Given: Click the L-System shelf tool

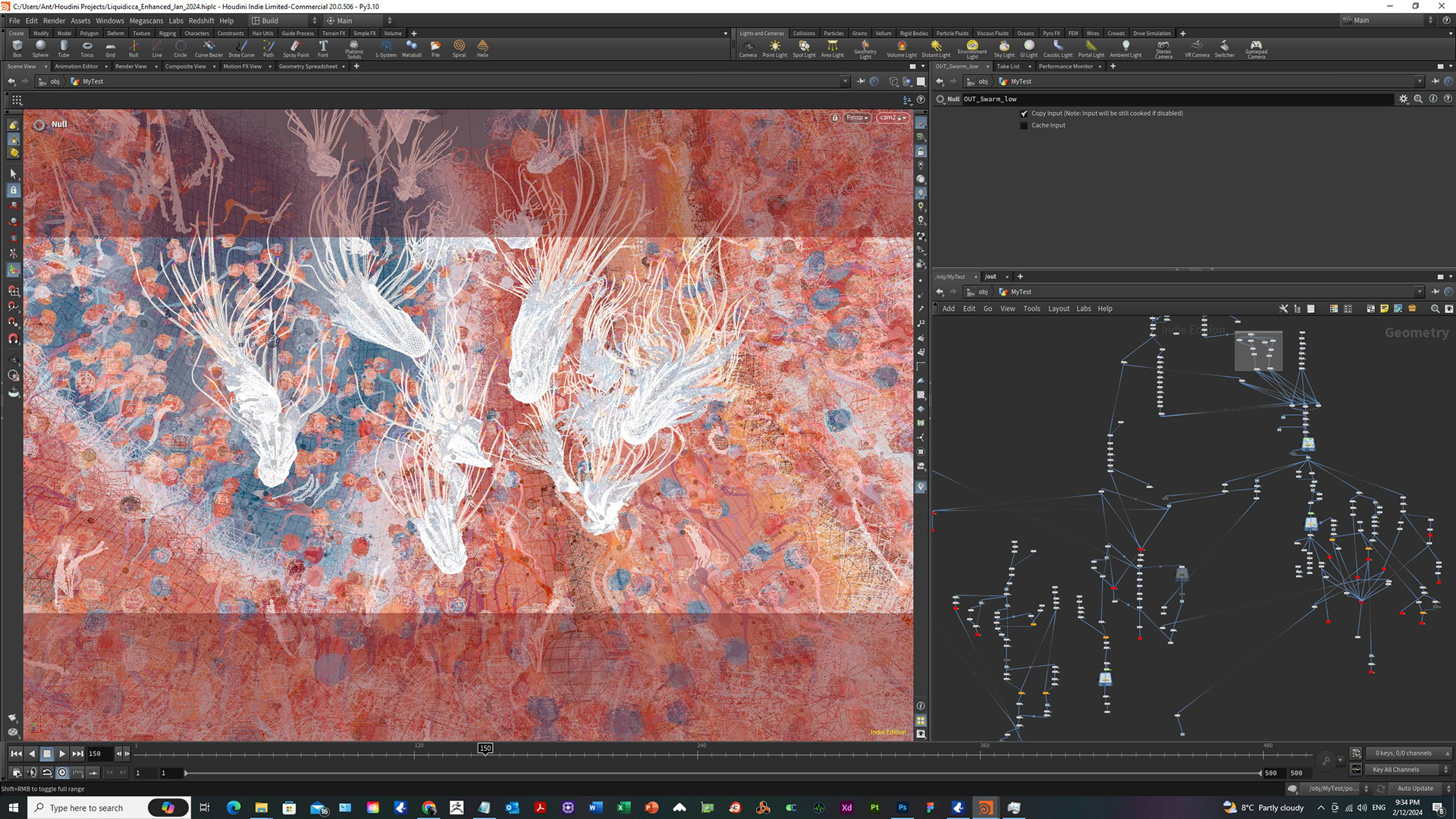Looking at the screenshot, I should point(386,49).
